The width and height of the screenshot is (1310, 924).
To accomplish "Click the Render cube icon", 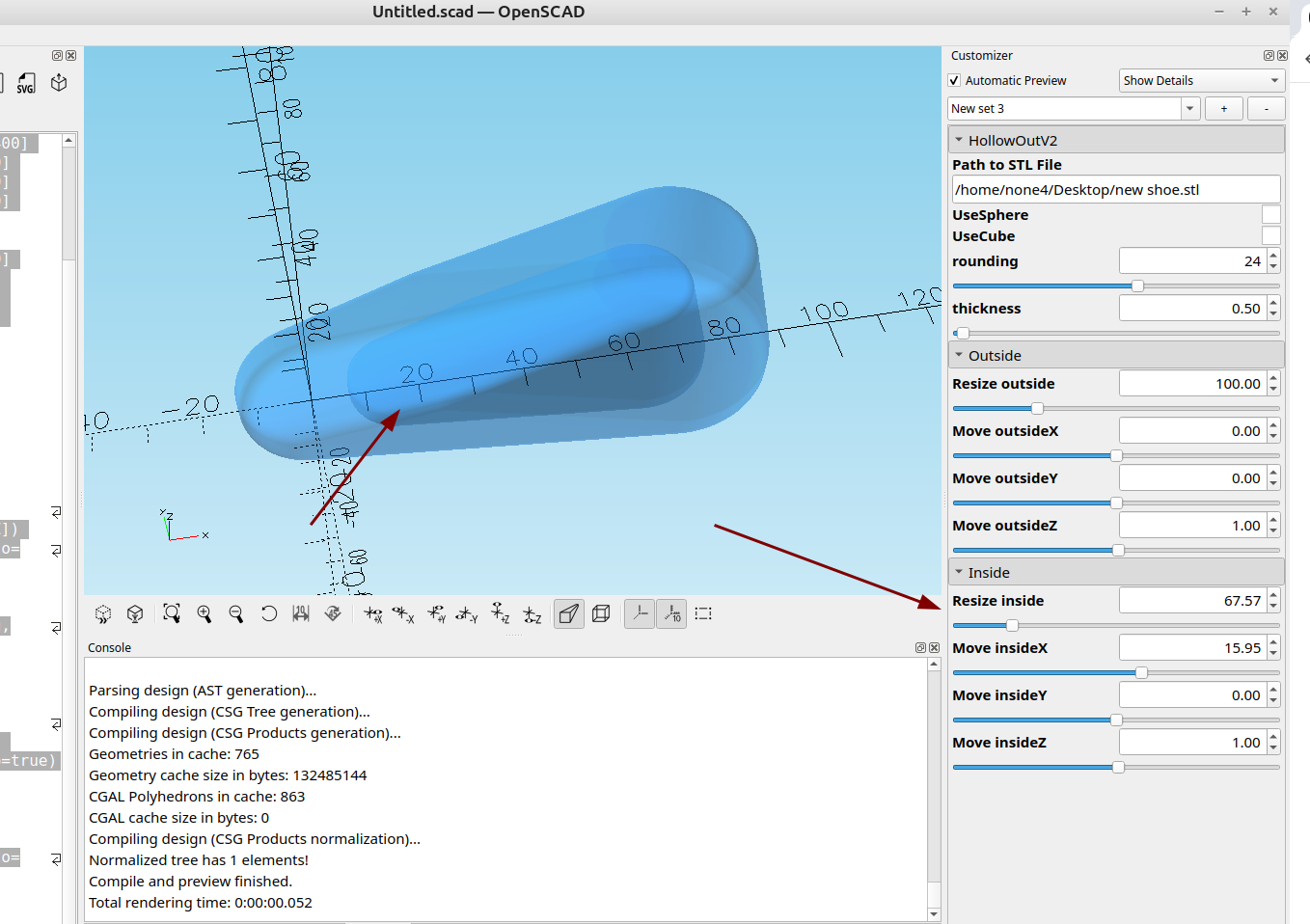I will (135, 613).
